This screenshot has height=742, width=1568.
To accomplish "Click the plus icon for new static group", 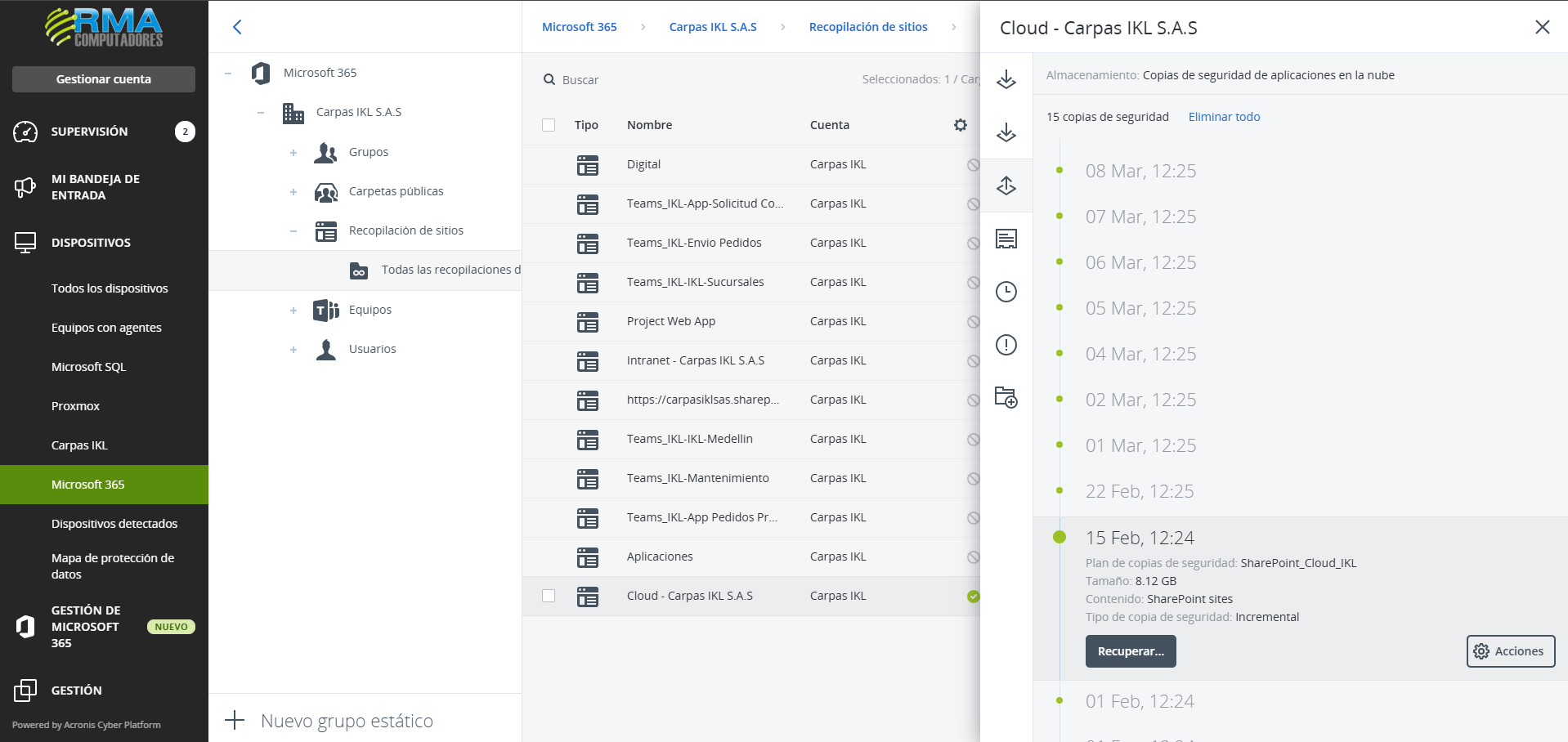I will (235, 720).
